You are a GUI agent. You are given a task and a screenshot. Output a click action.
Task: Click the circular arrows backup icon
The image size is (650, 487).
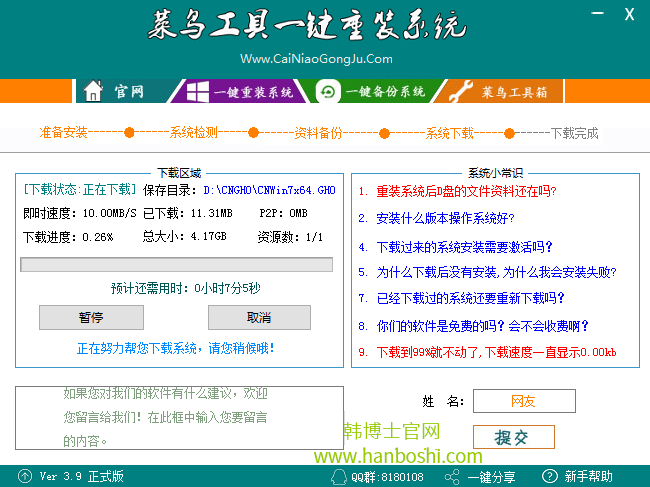327,91
